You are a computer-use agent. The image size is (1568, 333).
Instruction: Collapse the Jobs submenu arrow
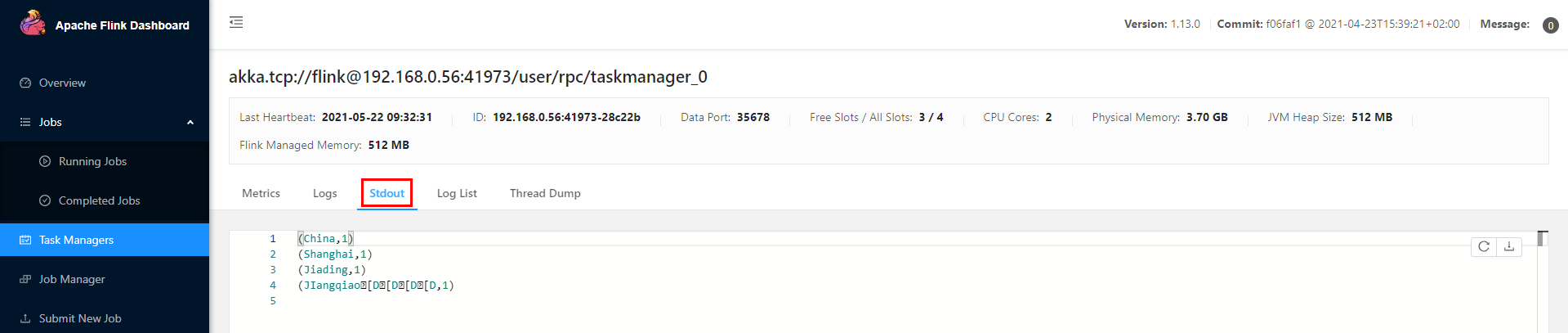190,122
